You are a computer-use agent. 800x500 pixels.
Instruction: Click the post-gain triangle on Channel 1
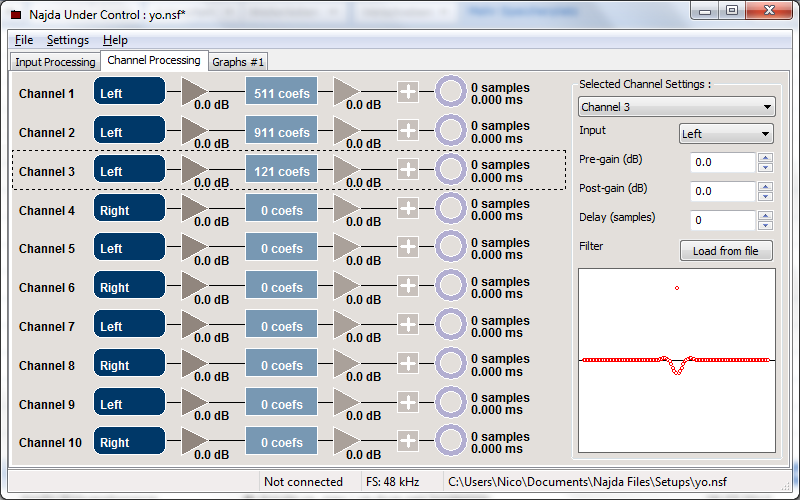(346, 91)
